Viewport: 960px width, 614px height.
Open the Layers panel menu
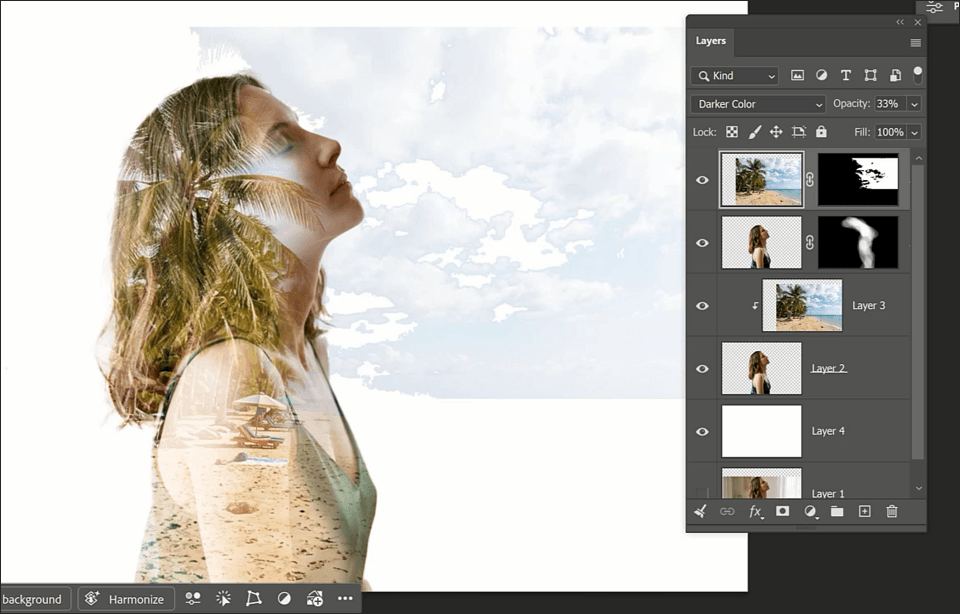(915, 43)
